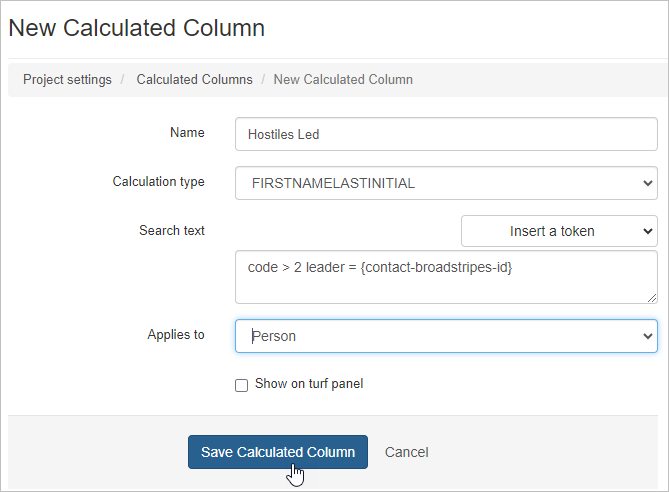The image size is (669, 492).
Task: Click the Applies to label
Action: 176,335
